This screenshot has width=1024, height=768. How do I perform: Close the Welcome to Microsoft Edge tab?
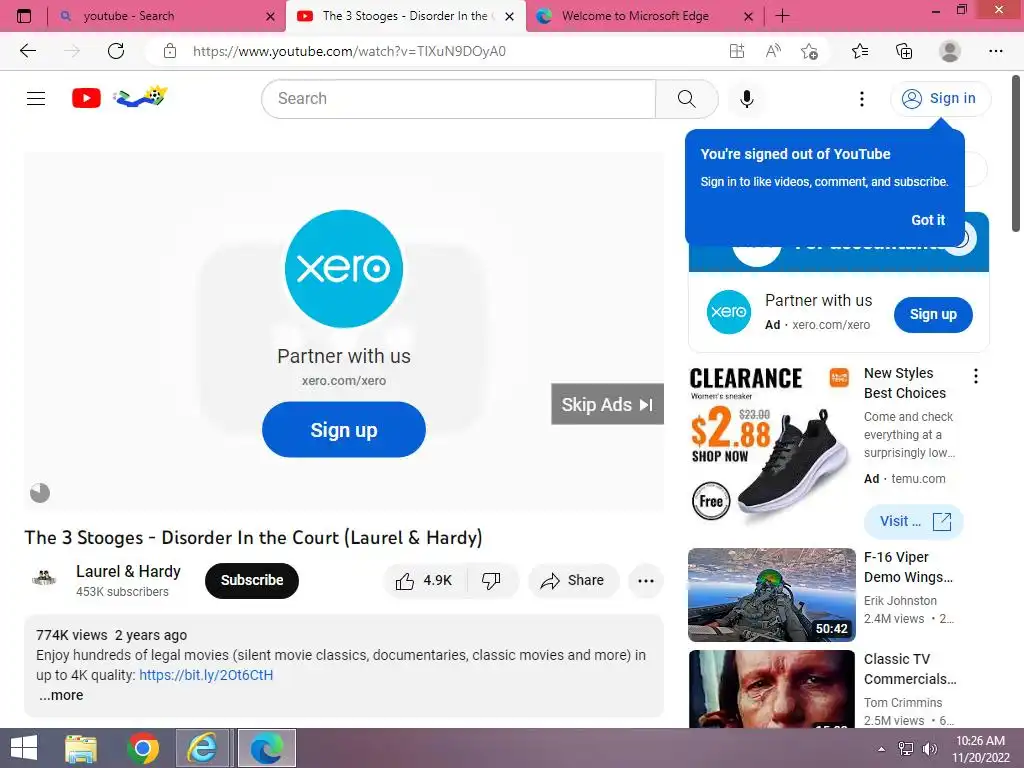[749, 17]
